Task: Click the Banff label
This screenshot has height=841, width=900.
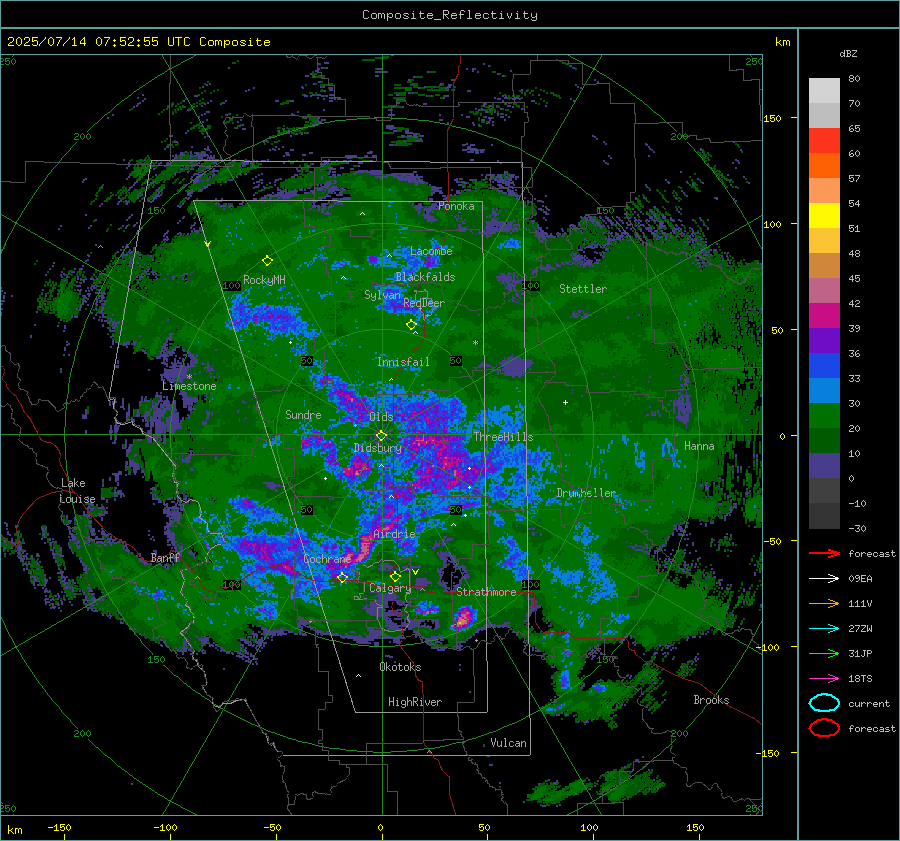Action: tap(165, 558)
